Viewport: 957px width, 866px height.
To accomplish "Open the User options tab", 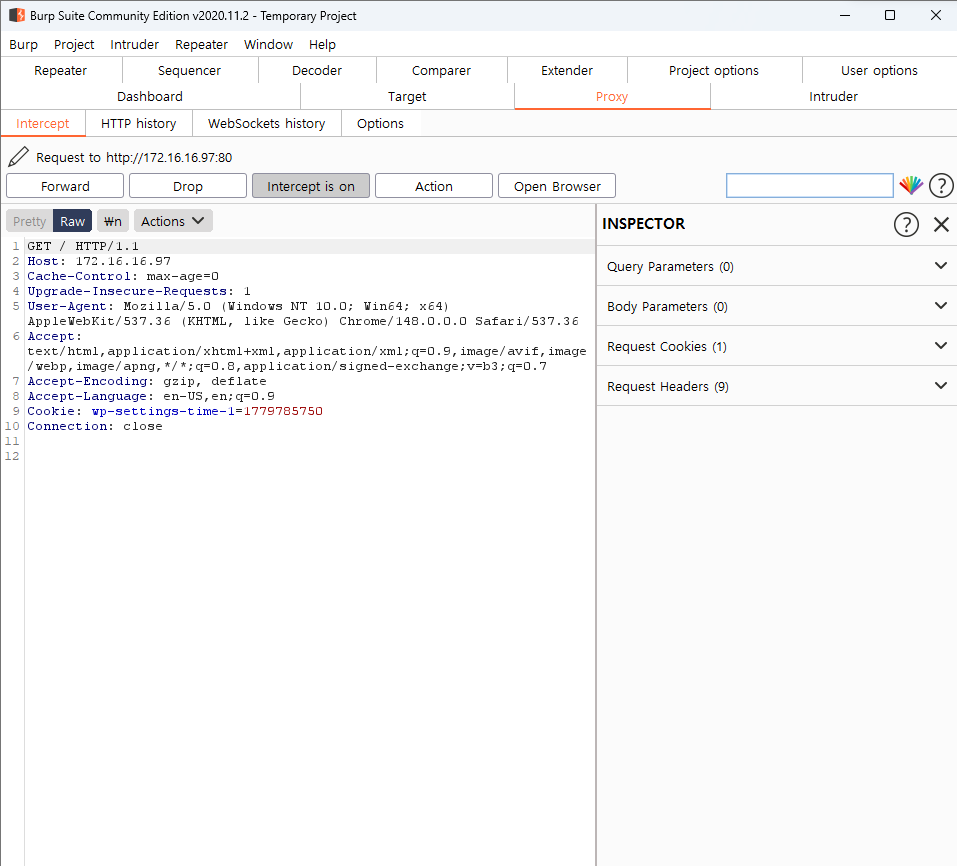I will (879, 70).
